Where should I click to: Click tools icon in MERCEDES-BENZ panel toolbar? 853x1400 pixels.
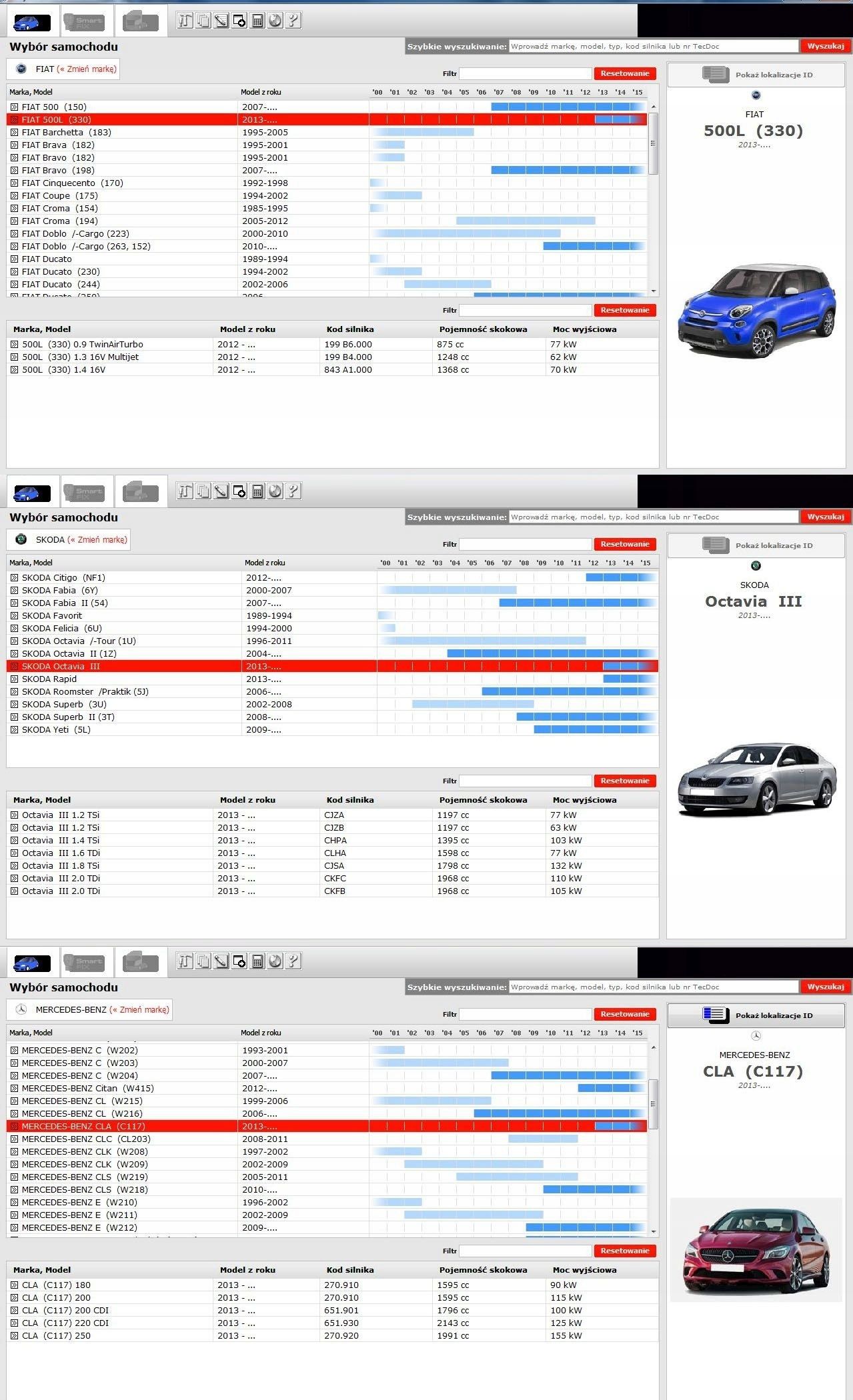click(x=185, y=961)
